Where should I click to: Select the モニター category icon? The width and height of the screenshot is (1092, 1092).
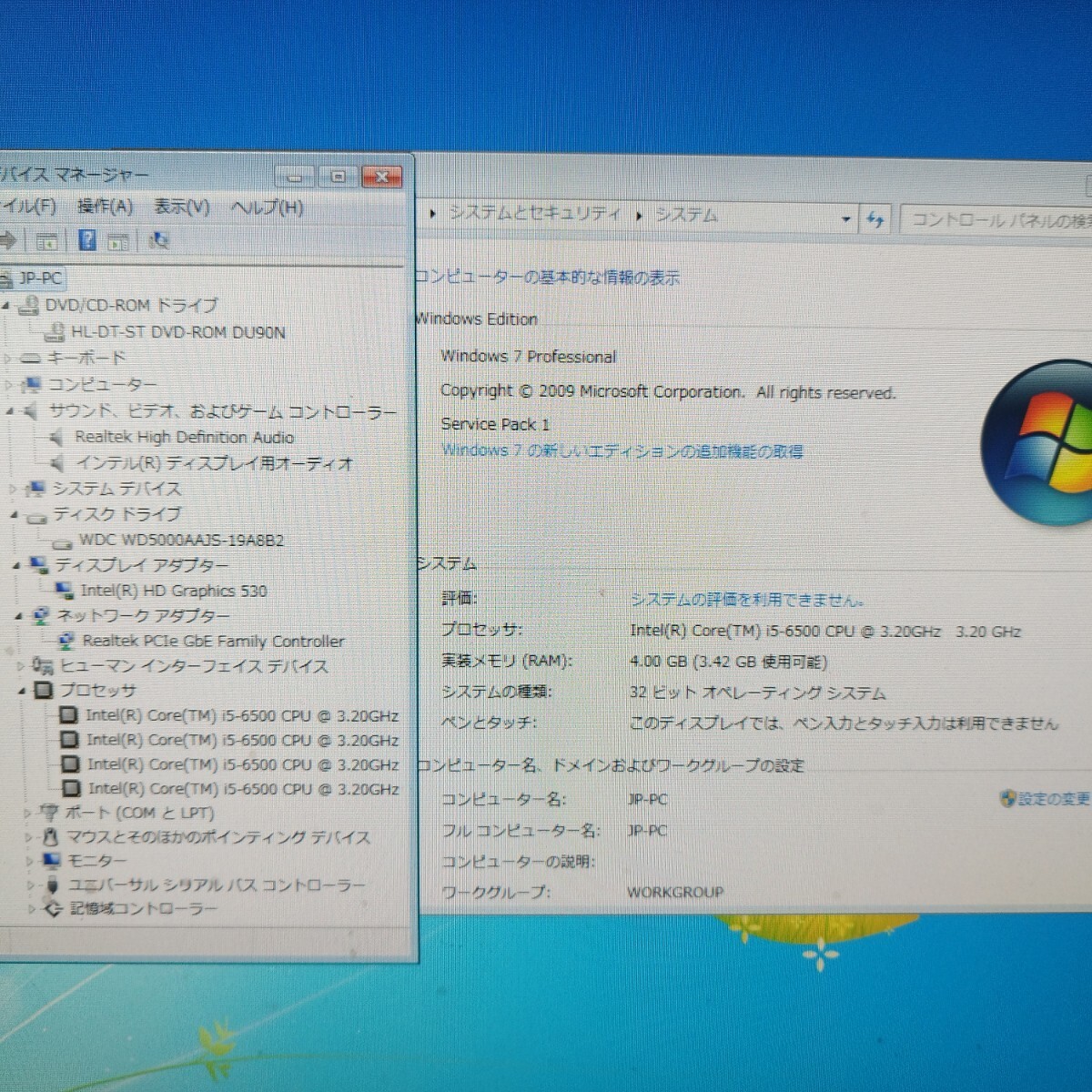point(51,861)
